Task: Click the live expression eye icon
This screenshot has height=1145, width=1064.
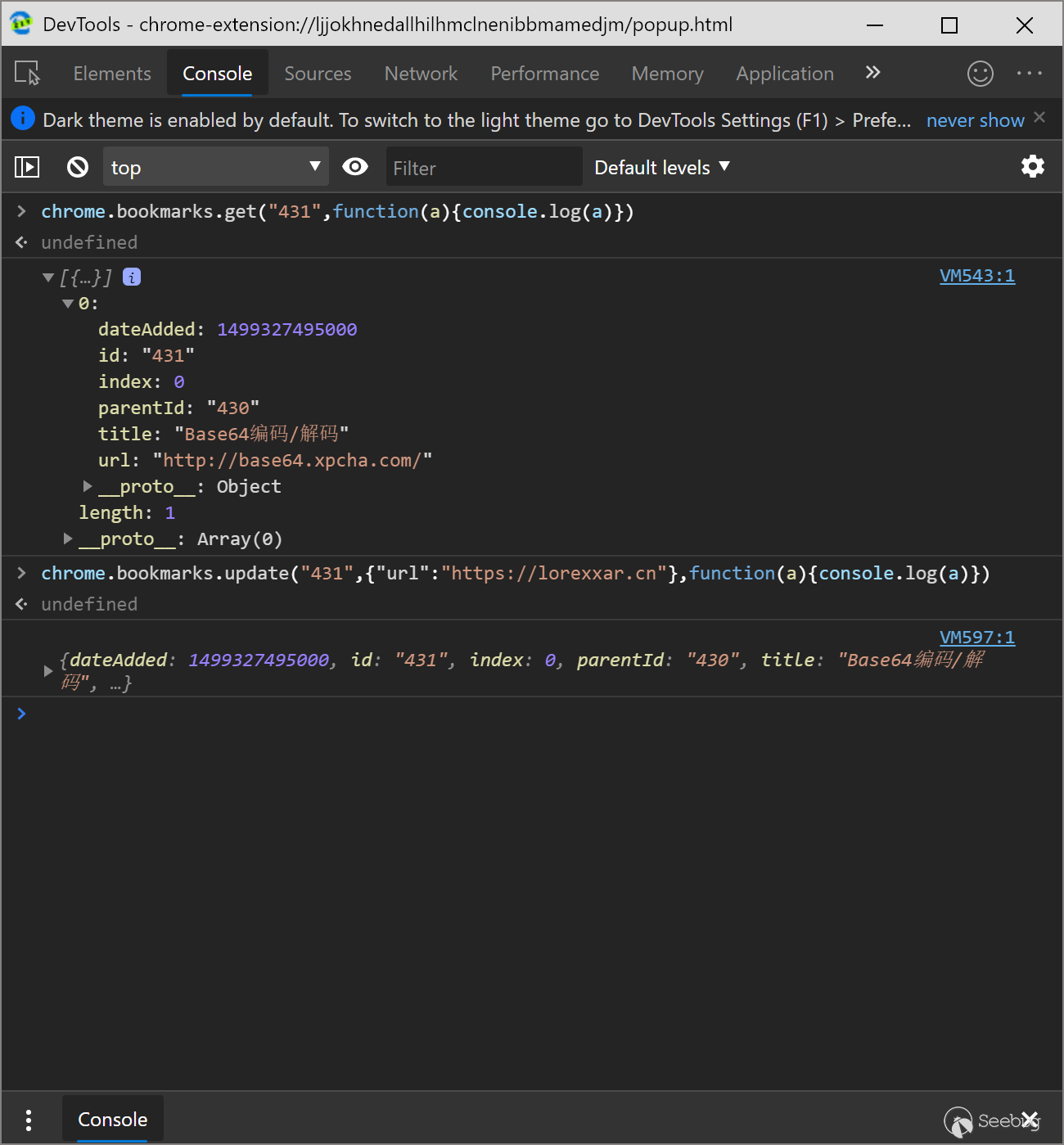Action: pyautogui.click(x=355, y=167)
